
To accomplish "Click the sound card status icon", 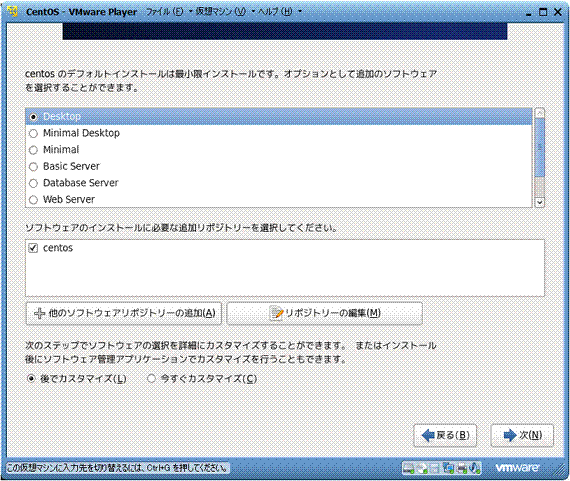I will click(475, 468).
